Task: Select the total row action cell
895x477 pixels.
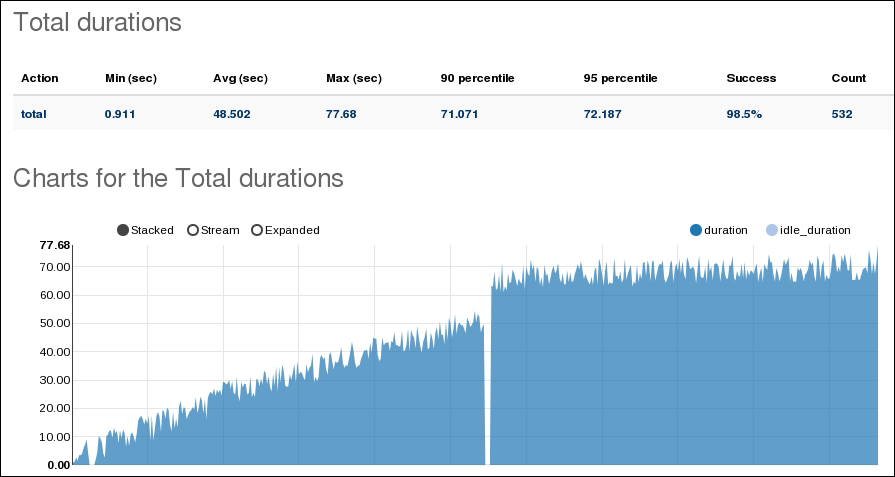Action: coord(34,114)
